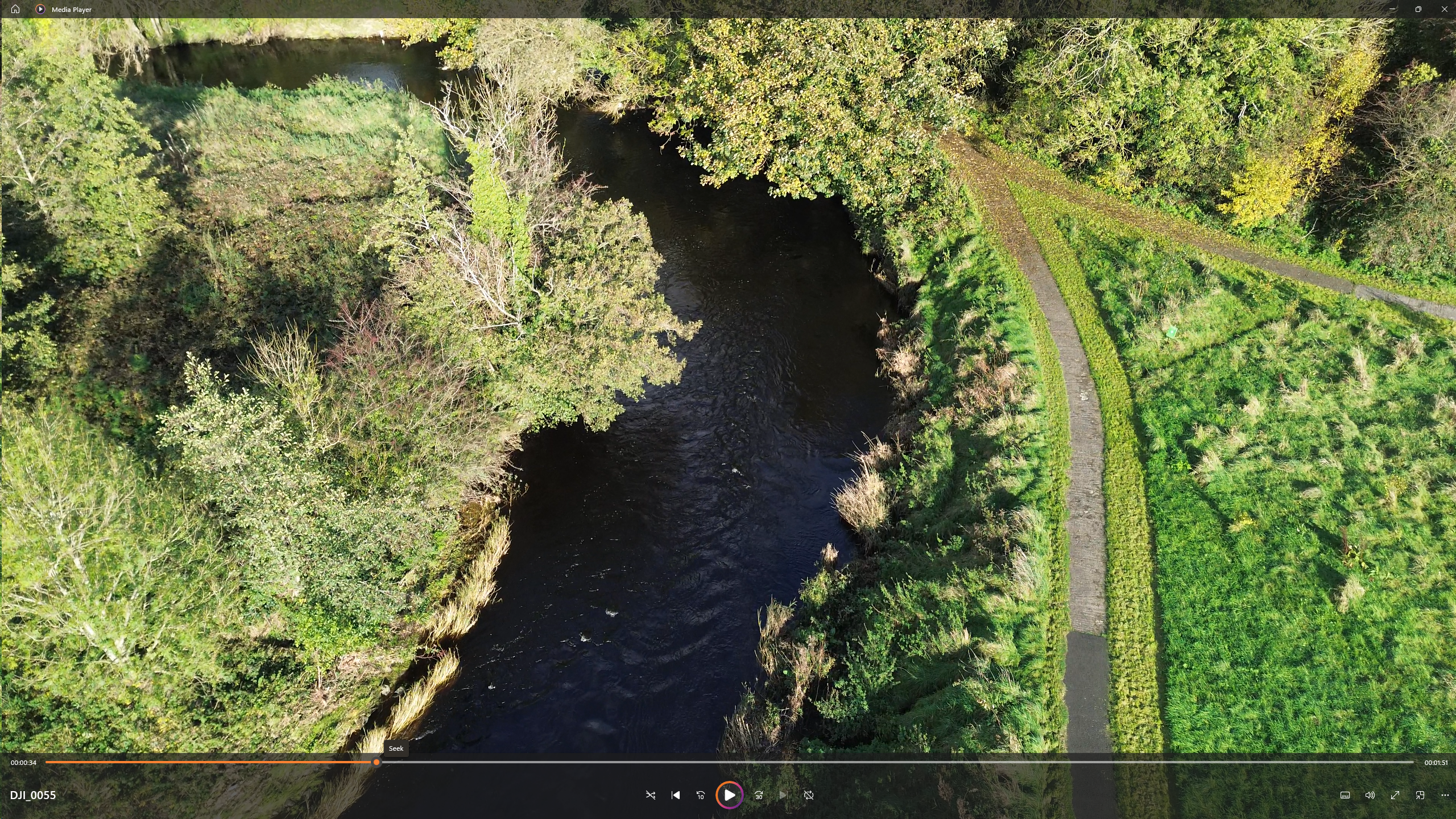Click the greyed-out next track button

(x=783, y=795)
